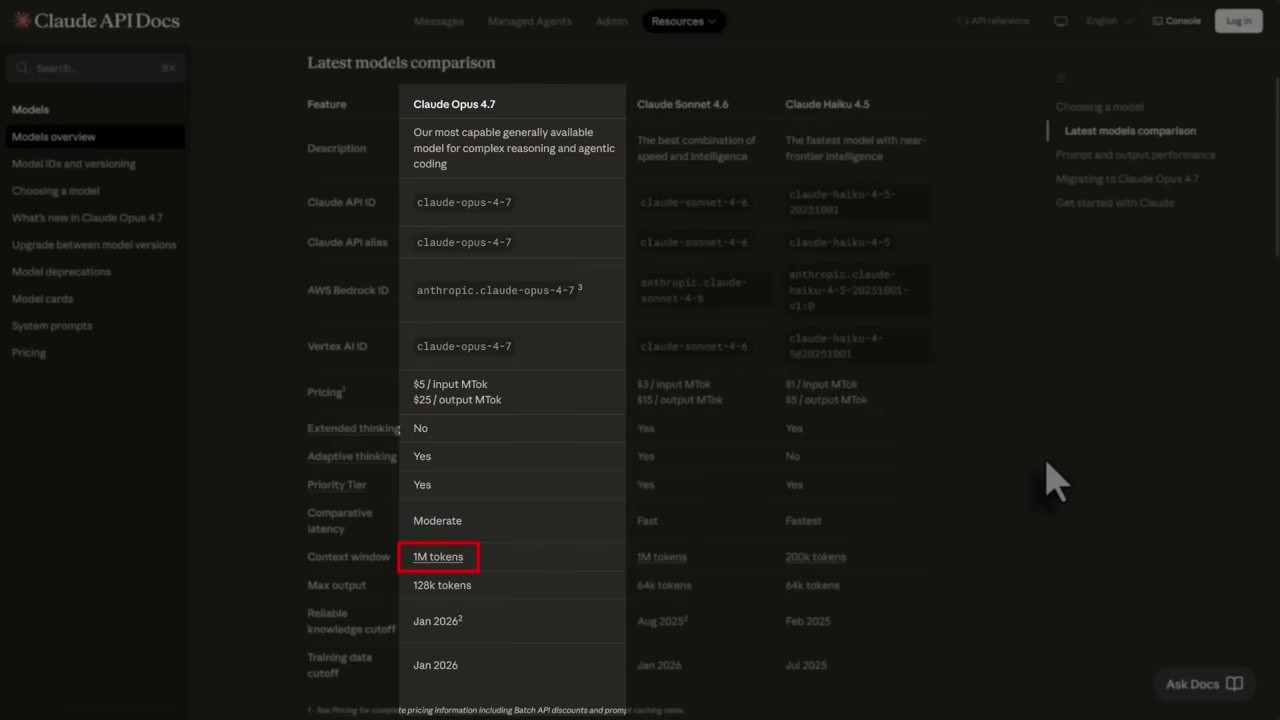Image resolution: width=1280 pixels, height=720 pixels.
Task: Click Opus Jan 2026 reliable knowledge cutoff
Action: [436, 621]
